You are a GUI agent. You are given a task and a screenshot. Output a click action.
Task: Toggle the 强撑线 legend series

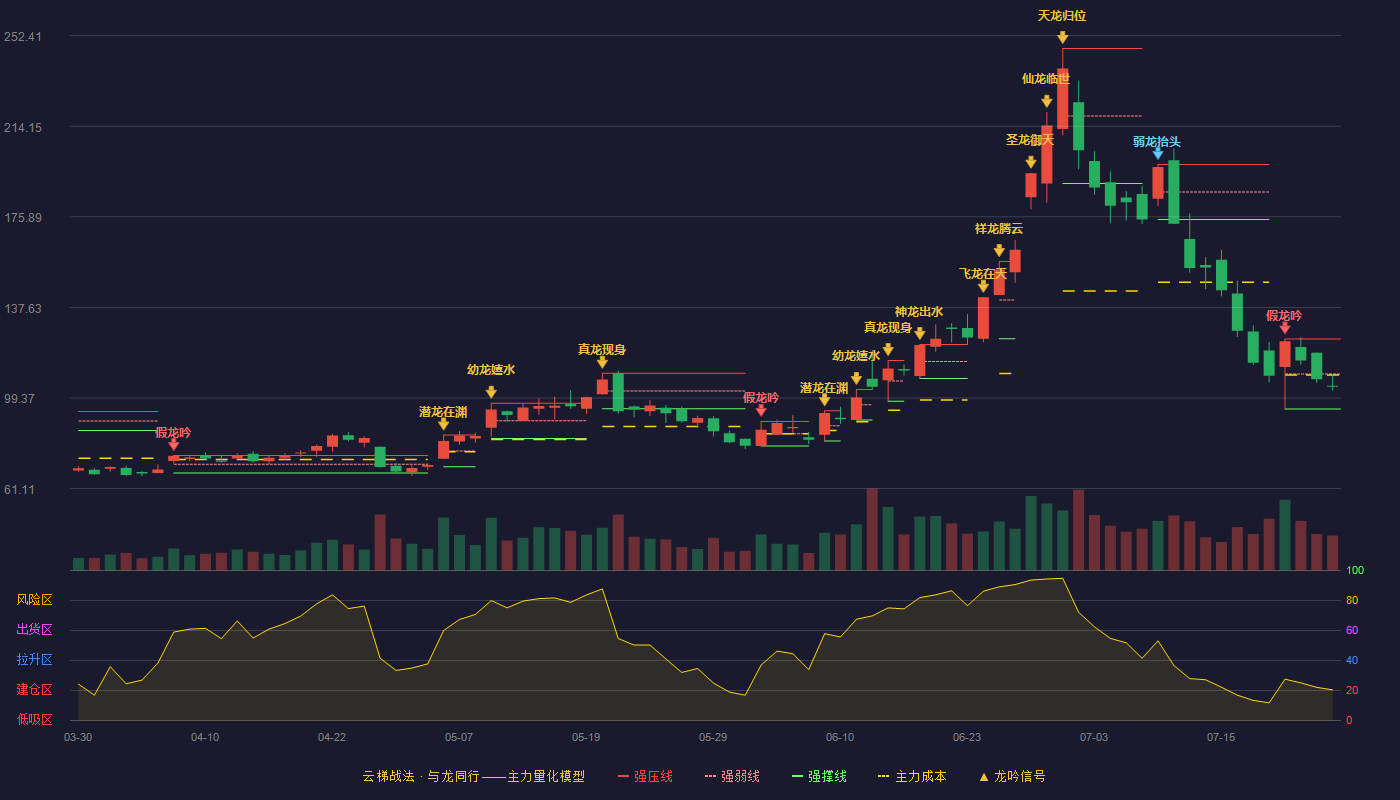click(x=819, y=776)
